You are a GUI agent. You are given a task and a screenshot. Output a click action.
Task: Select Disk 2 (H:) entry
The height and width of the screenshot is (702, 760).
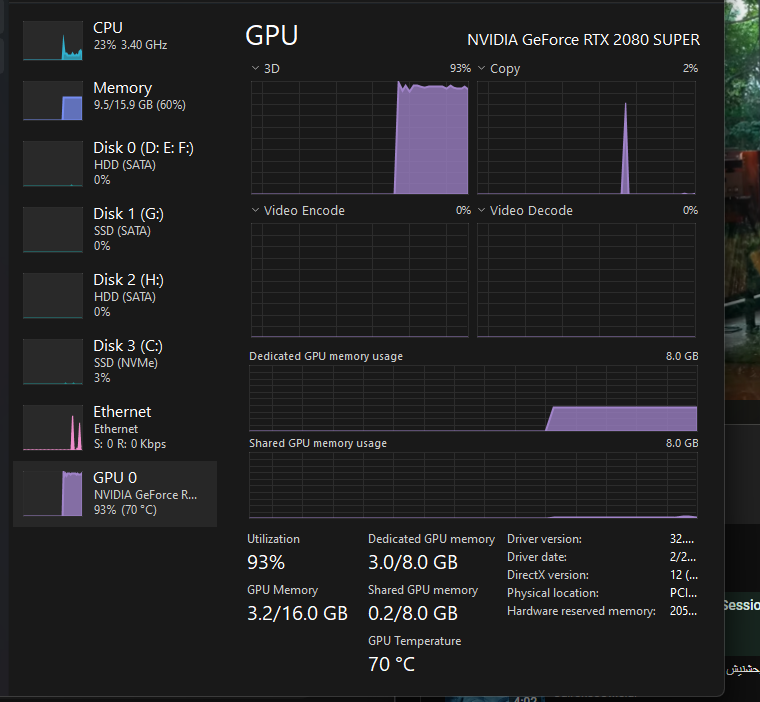(x=115, y=295)
